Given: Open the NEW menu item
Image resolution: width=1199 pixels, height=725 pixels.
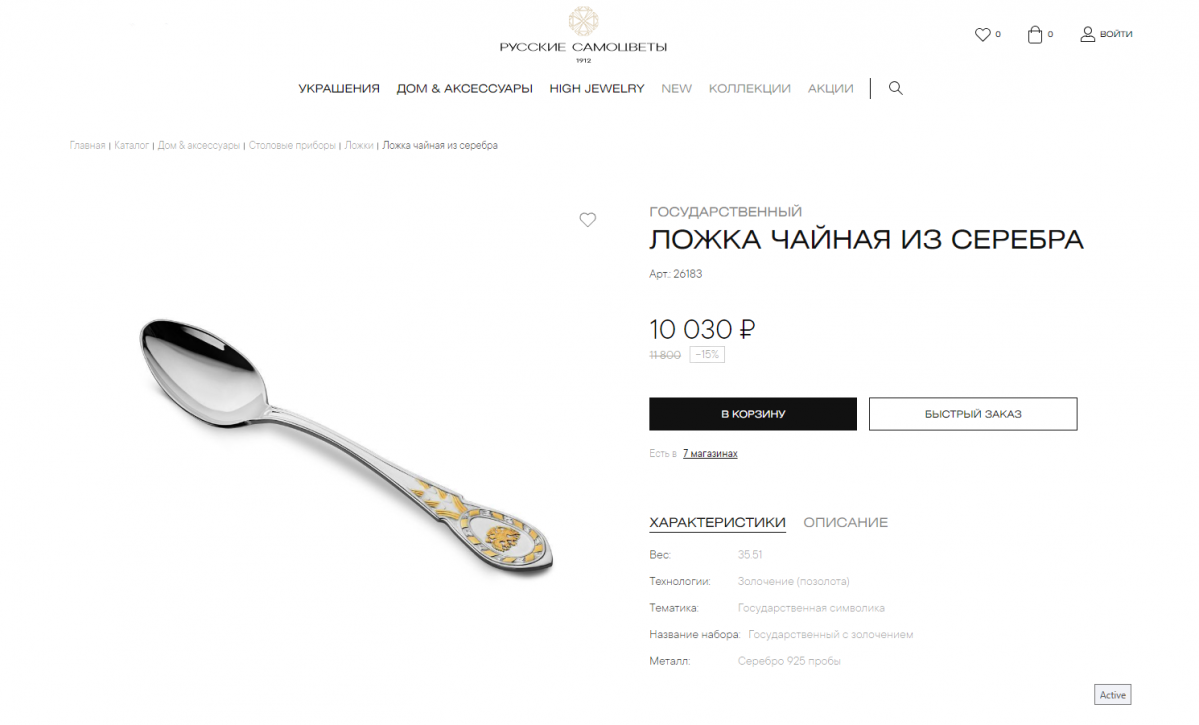Looking at the screenshot, I should pos(676,89).
